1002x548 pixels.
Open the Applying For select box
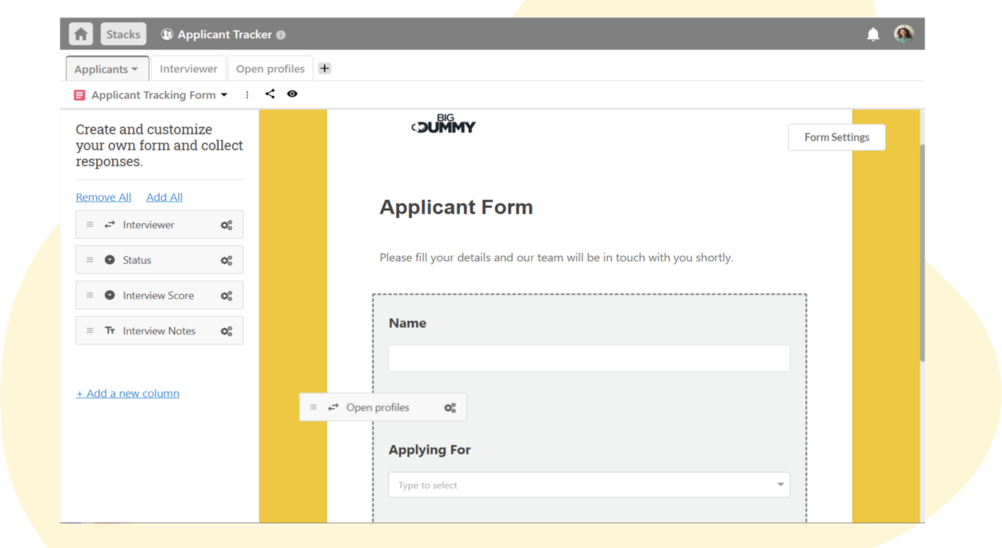point(589,485)
